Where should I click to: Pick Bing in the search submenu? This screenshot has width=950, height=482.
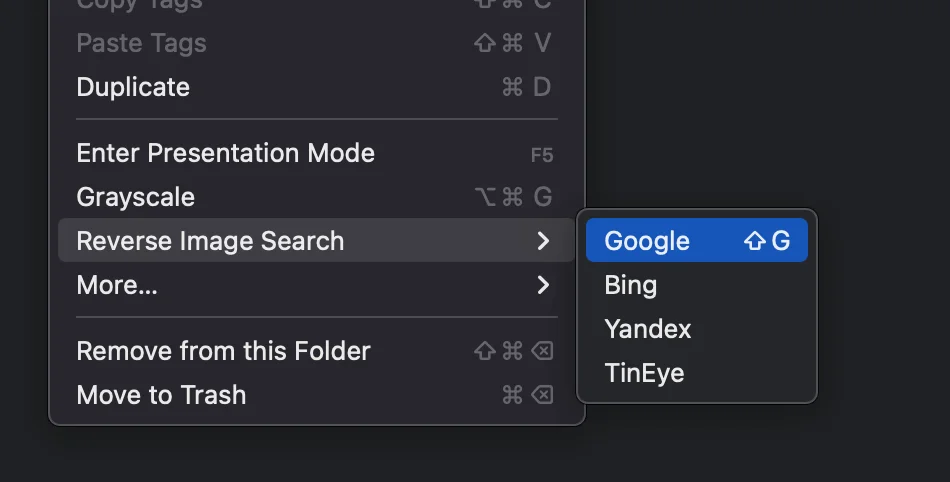(x=631, y=285)
